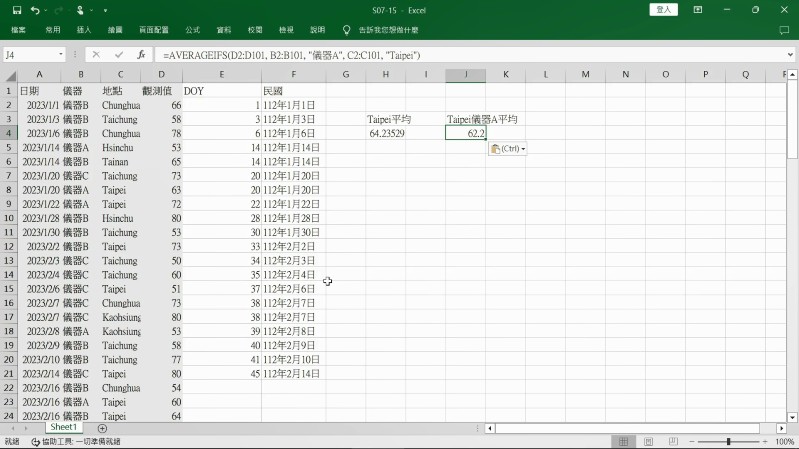799x449 pixels.
Task: Expand the Name Box dropdown arrow
Action: click(x=61, y=54)
